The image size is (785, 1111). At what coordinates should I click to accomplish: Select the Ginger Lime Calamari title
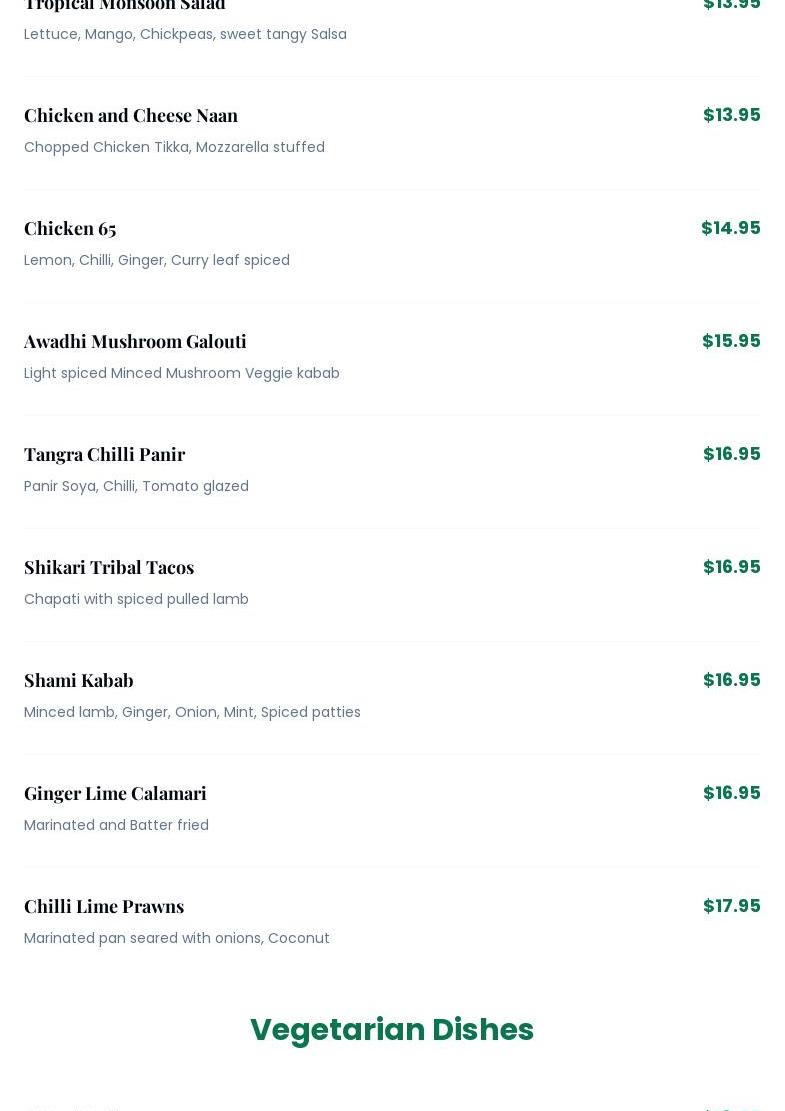115,794
